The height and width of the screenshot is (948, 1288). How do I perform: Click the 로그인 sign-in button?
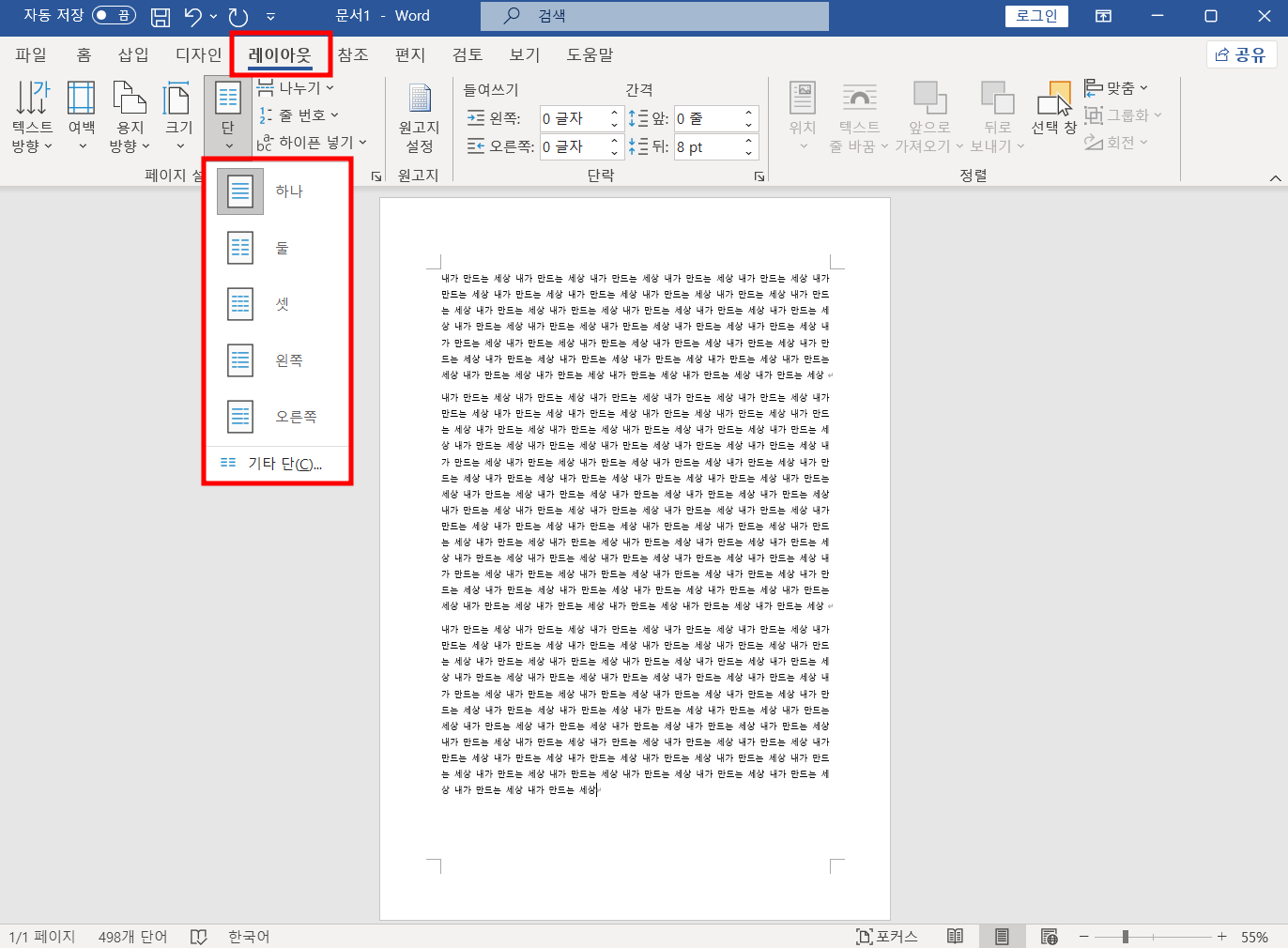click(1036, 16)
